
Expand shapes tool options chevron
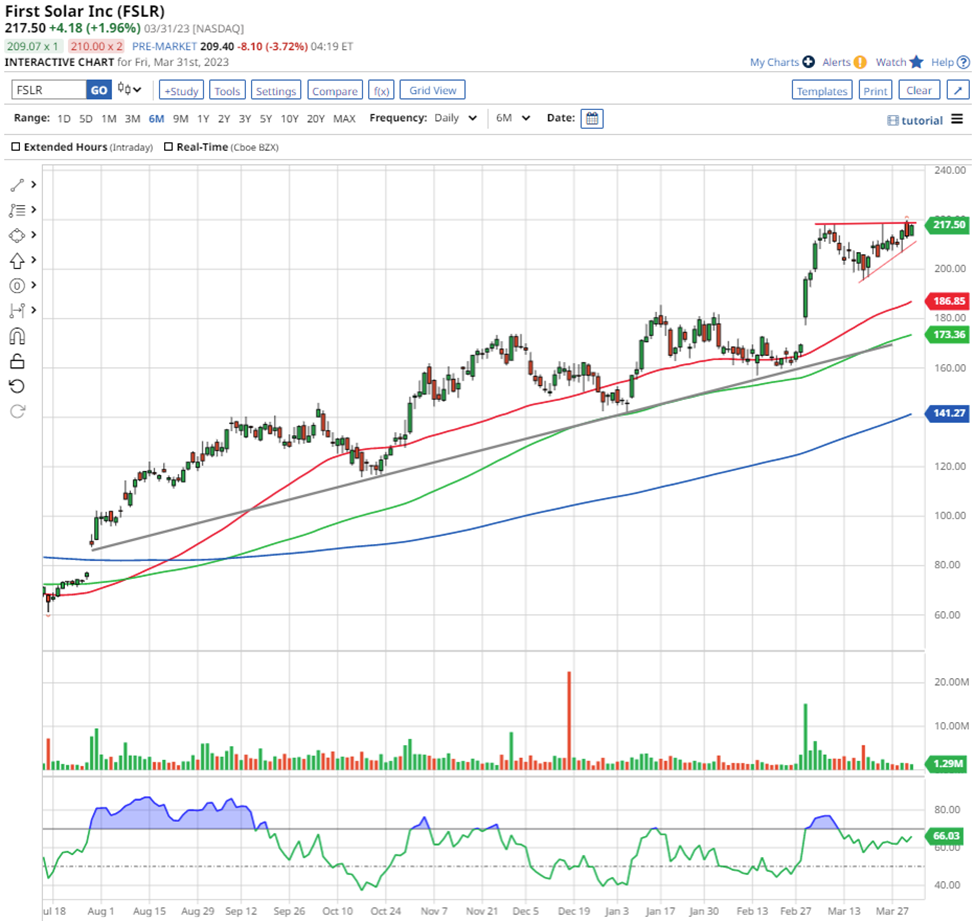pos(34,234)
